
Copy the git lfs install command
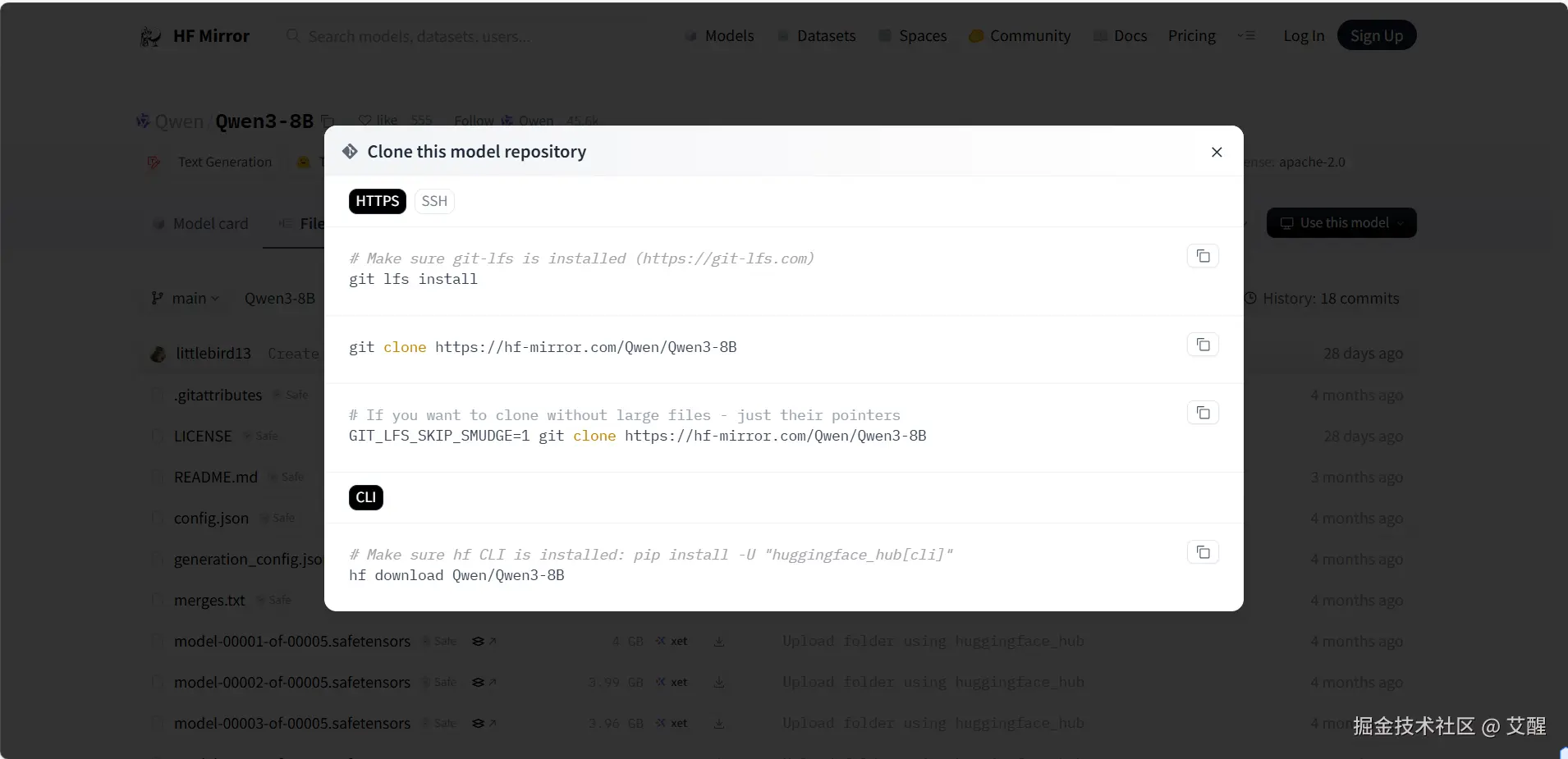pyautogui.click(x=1203, y=256)
